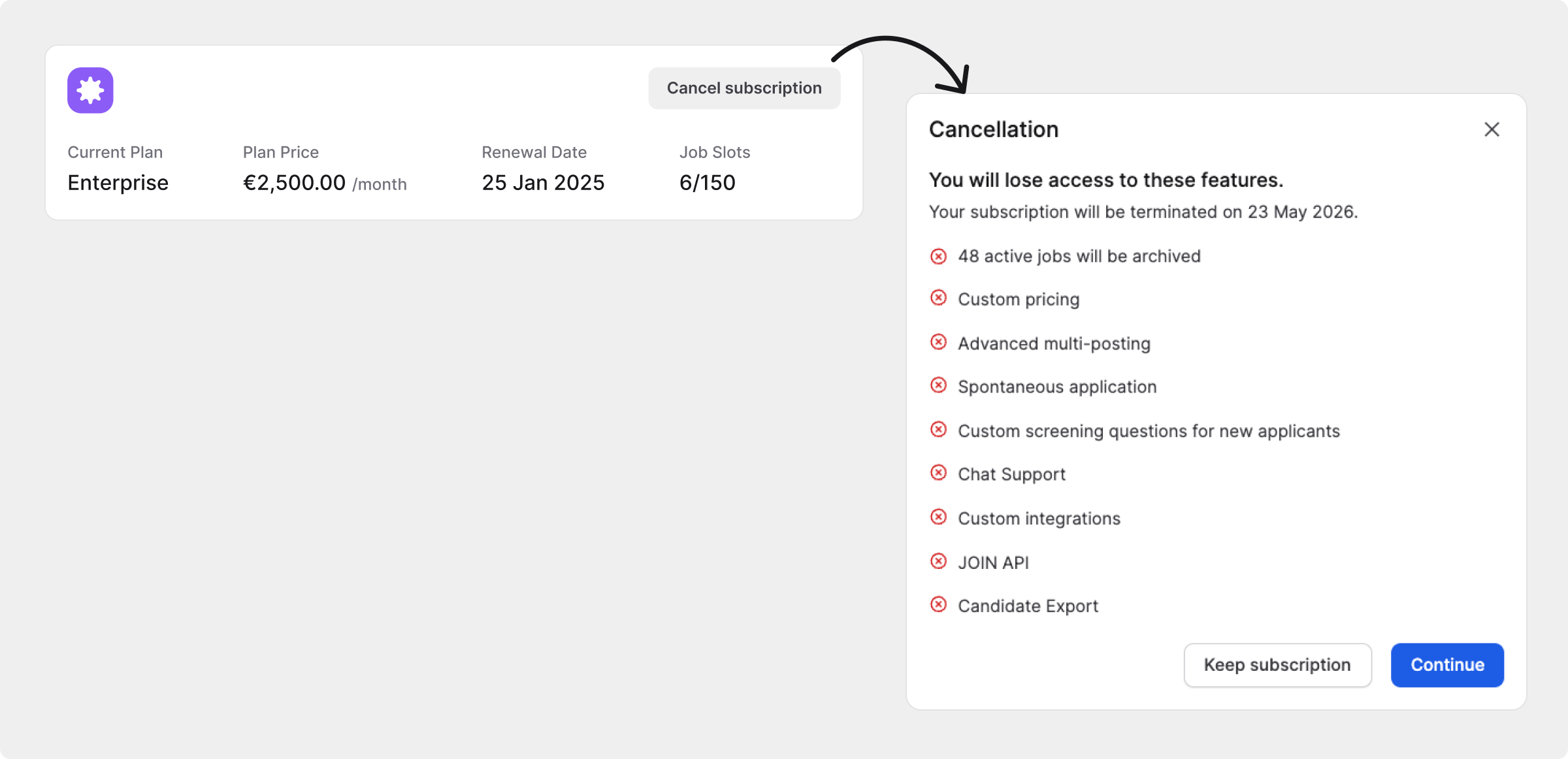Click the Cancellation dialog title
This screenshot has width=1568, height=759.
click(x=994, y=129)
